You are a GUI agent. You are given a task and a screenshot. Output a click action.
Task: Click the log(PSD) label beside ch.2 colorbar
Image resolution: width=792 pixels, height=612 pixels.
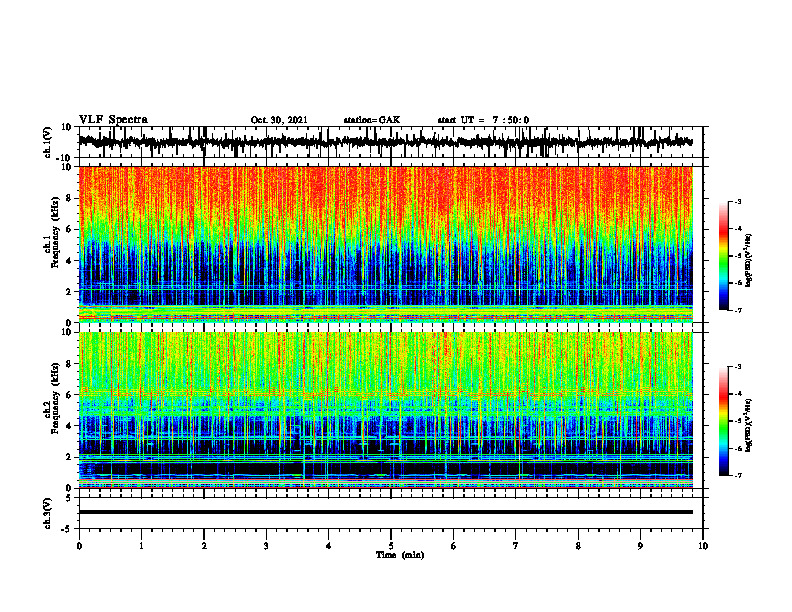(x=749, y=425)
